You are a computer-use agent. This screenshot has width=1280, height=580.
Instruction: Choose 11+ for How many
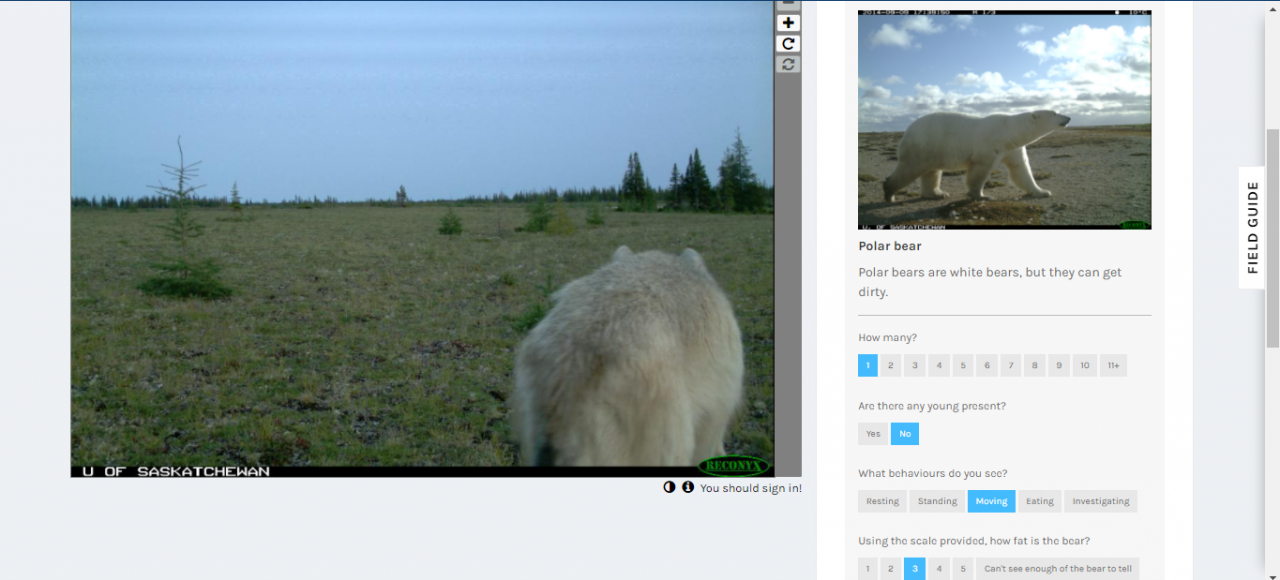[1114, 365]
